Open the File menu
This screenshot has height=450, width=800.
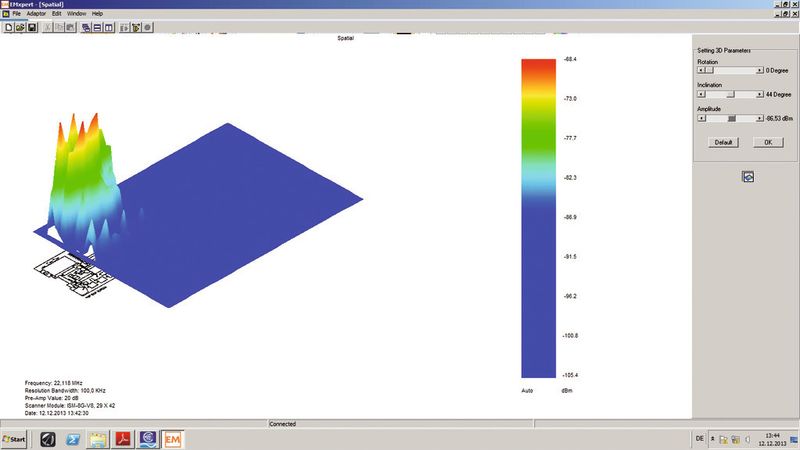point(17,14)
